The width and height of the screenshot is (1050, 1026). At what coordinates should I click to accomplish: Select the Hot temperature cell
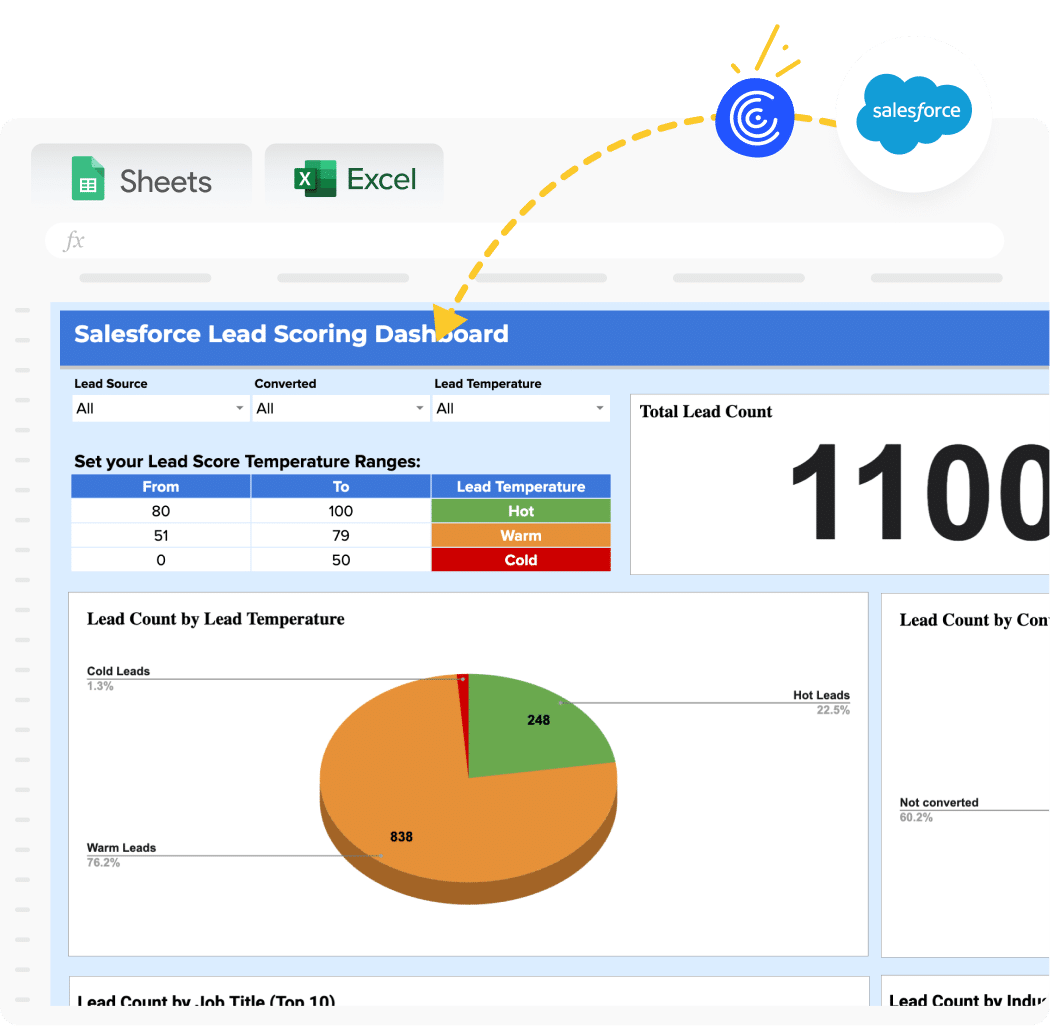tap(521, 511)
